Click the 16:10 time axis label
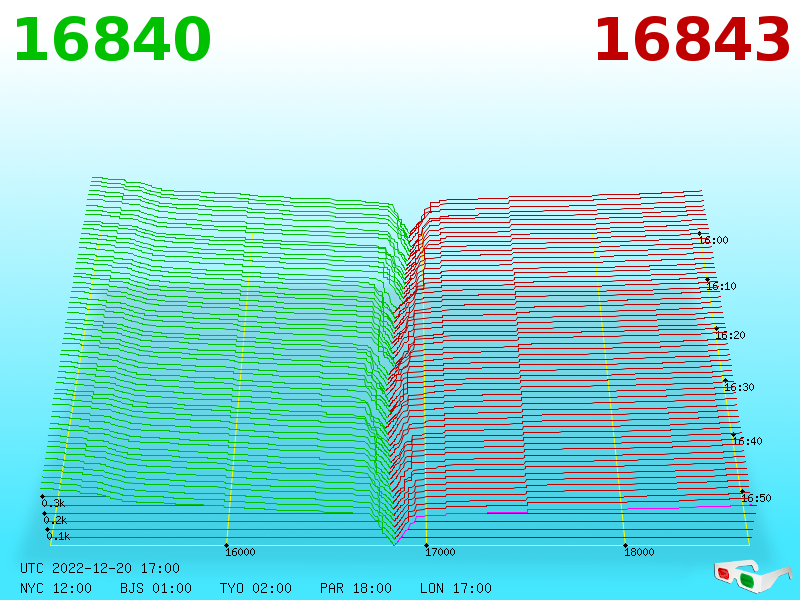Image resolution: width=800 pixels, height=600 pixels. point(721,286)
